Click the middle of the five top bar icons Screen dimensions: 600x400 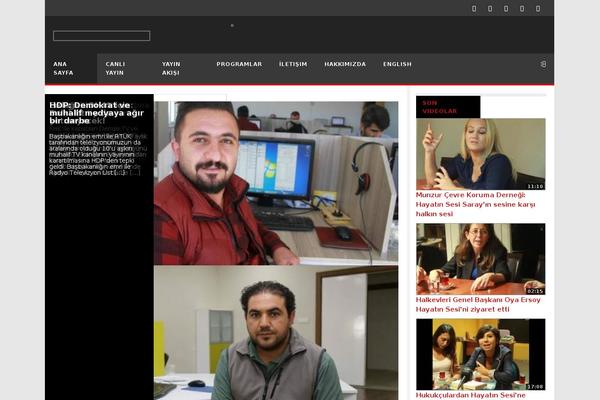[x=506, y=8]
